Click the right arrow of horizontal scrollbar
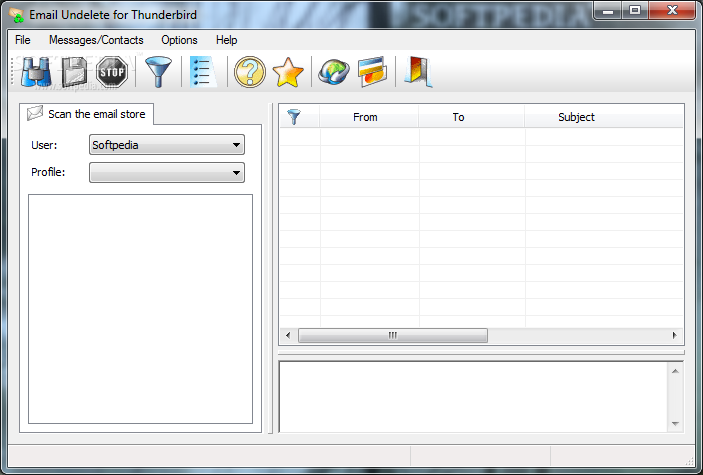Image resolution: width=703 pixels, height=475 pixels. (x=675, y=336)
